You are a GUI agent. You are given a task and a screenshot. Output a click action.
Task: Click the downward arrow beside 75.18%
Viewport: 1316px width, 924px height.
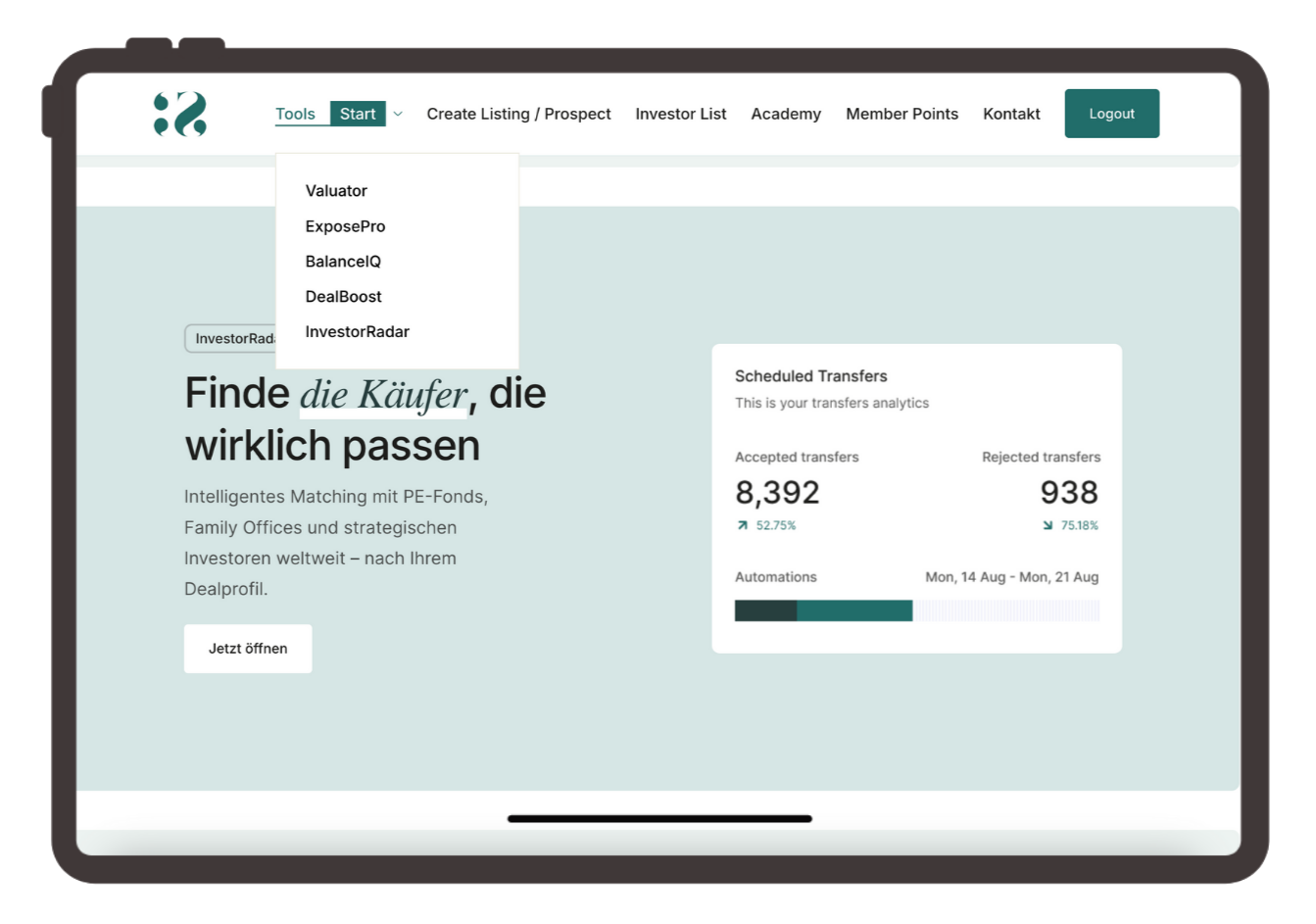(x=1048, y=526)
